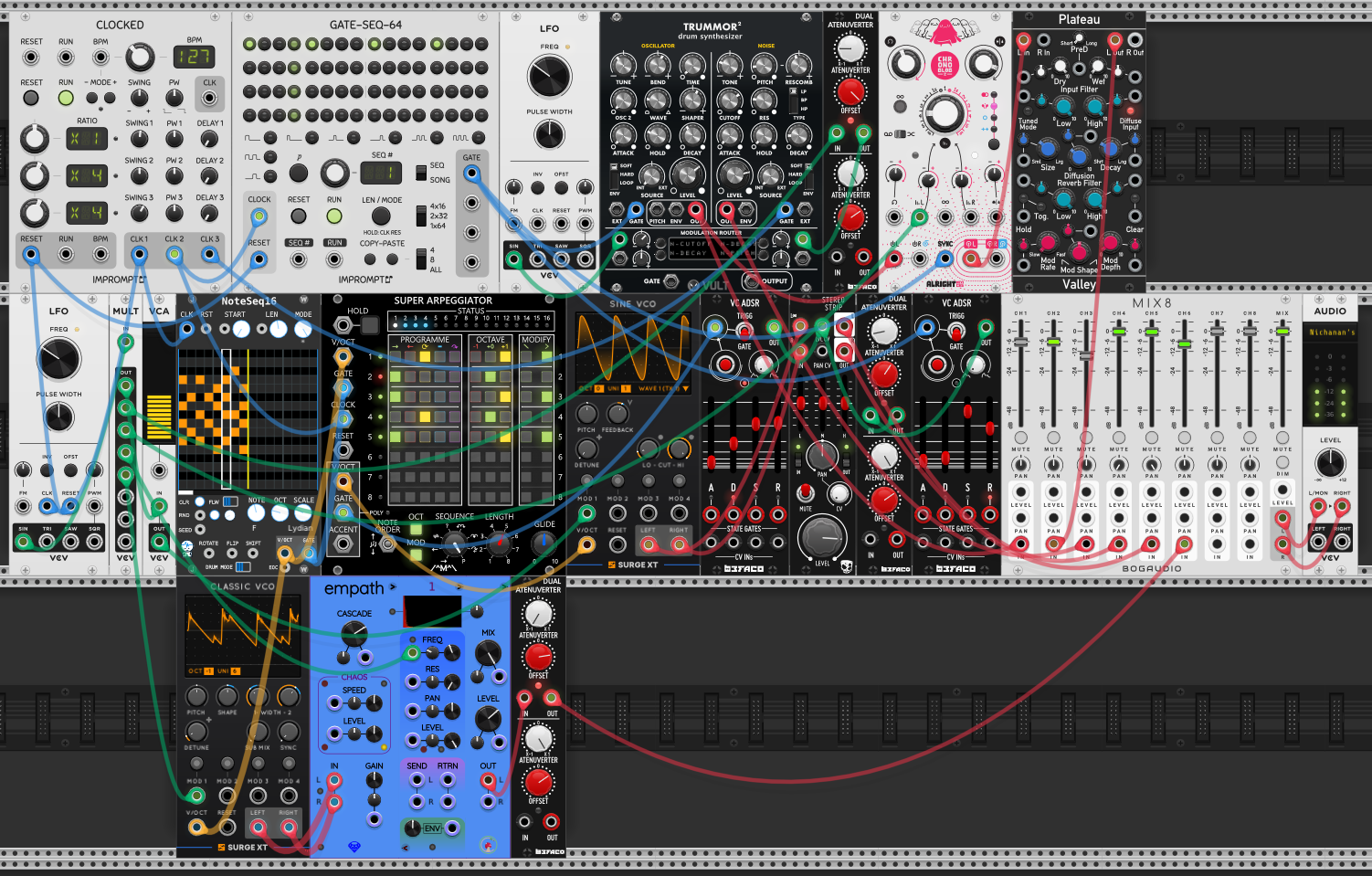Click Sine VCO FEEDBACK knob
1372x876 pixels.
617,414
